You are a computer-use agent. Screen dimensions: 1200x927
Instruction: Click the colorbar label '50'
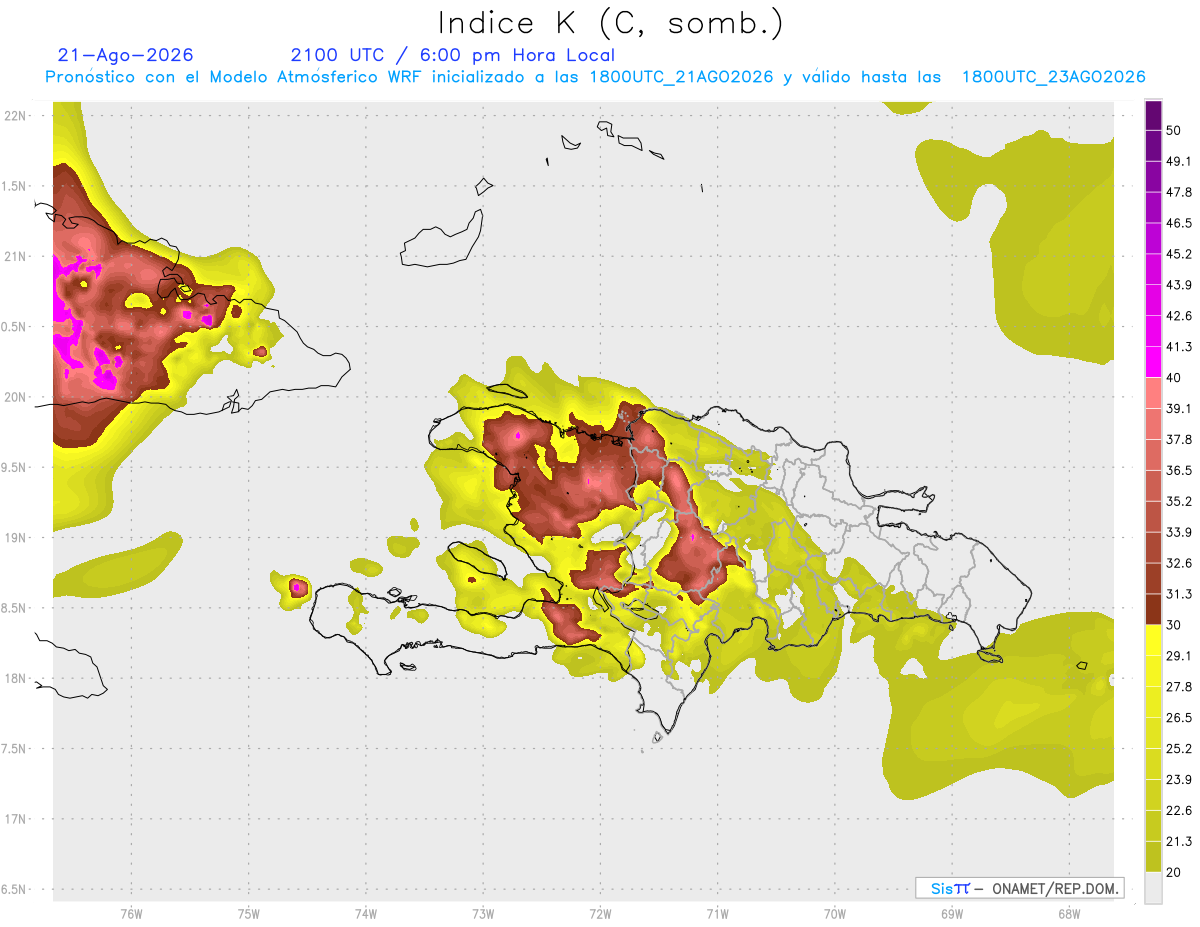[1175, 131]
